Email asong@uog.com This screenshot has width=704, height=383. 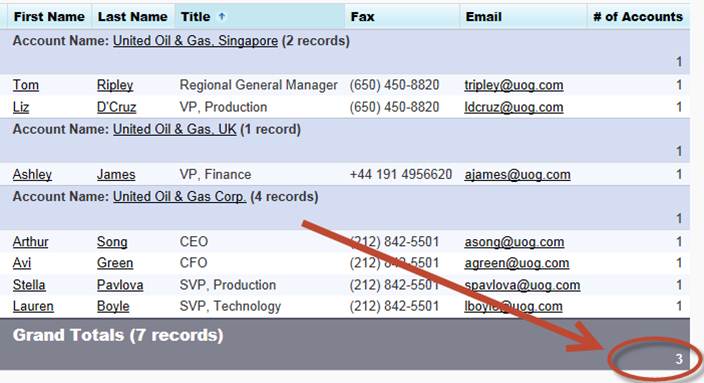point(514,242)
